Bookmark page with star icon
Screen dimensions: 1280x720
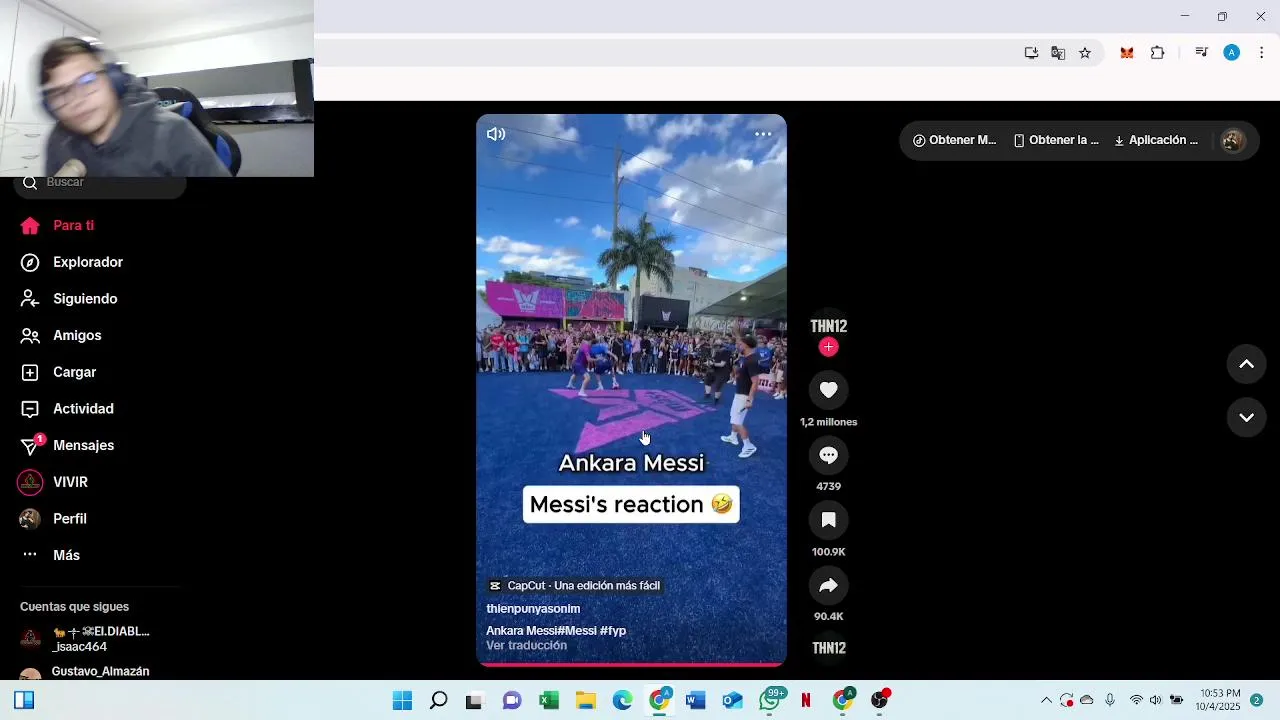(1085, 53)
